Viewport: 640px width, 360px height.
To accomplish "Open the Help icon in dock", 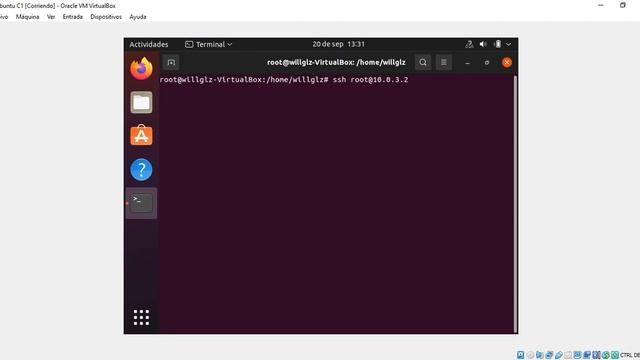I will pos(141,169).
